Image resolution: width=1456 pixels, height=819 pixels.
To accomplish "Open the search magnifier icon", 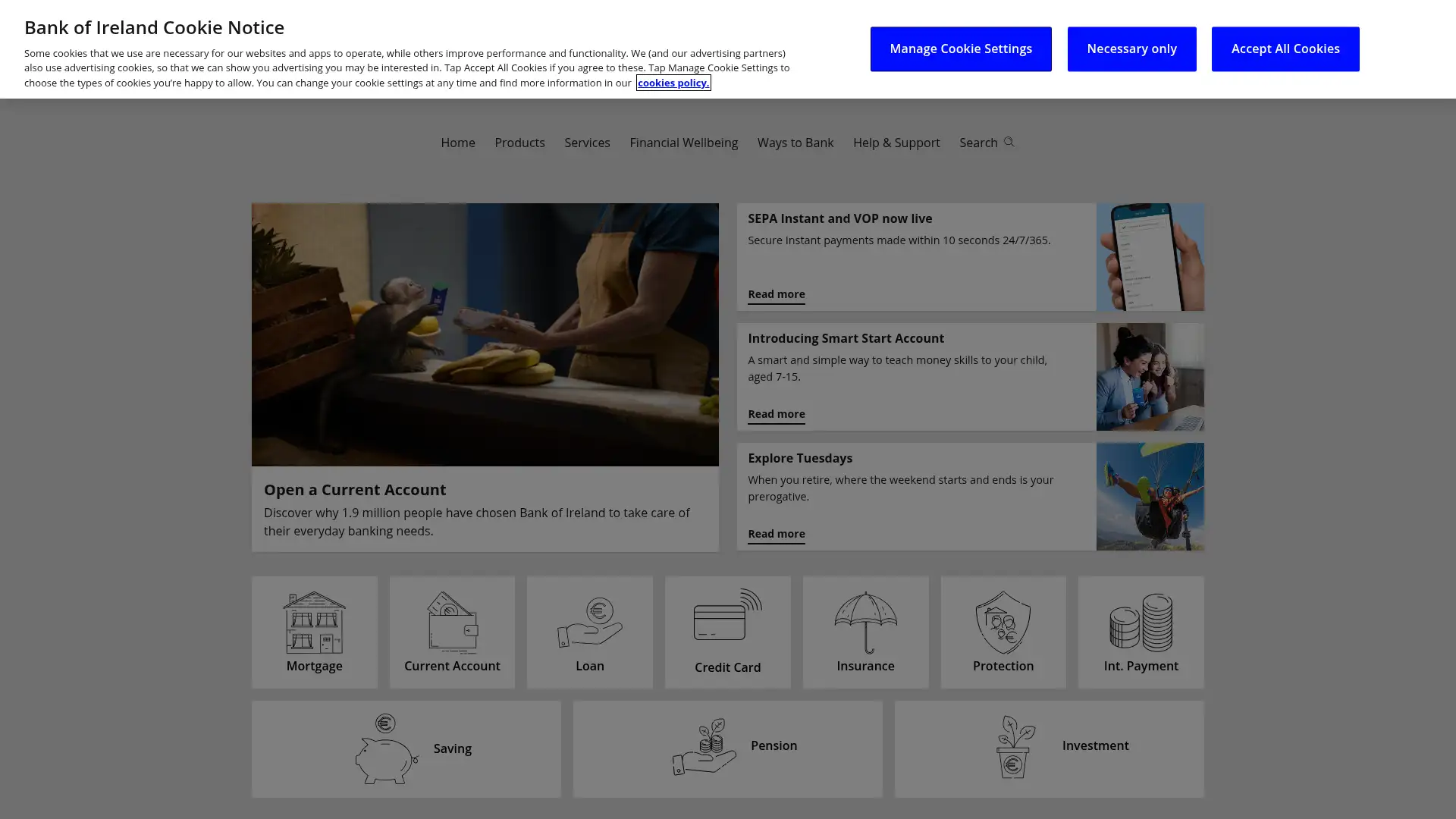I will point(1009,141).
